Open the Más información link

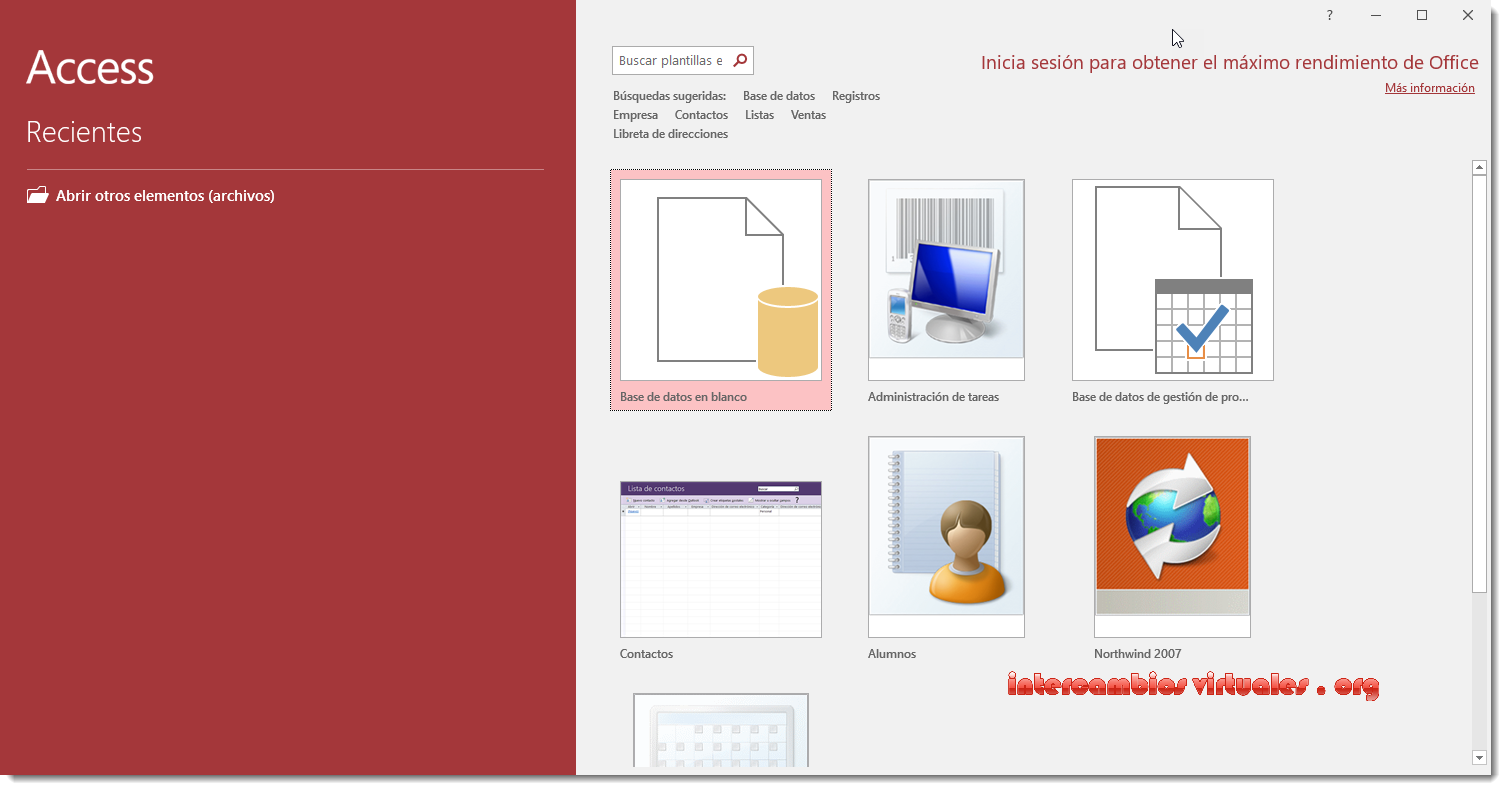click(1430, 88)
